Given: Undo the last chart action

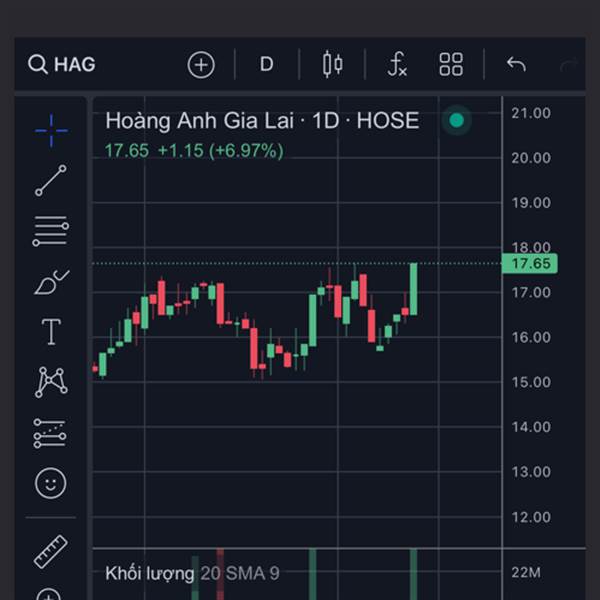Looking at the screenshot, I should click(x=516, y=64).
